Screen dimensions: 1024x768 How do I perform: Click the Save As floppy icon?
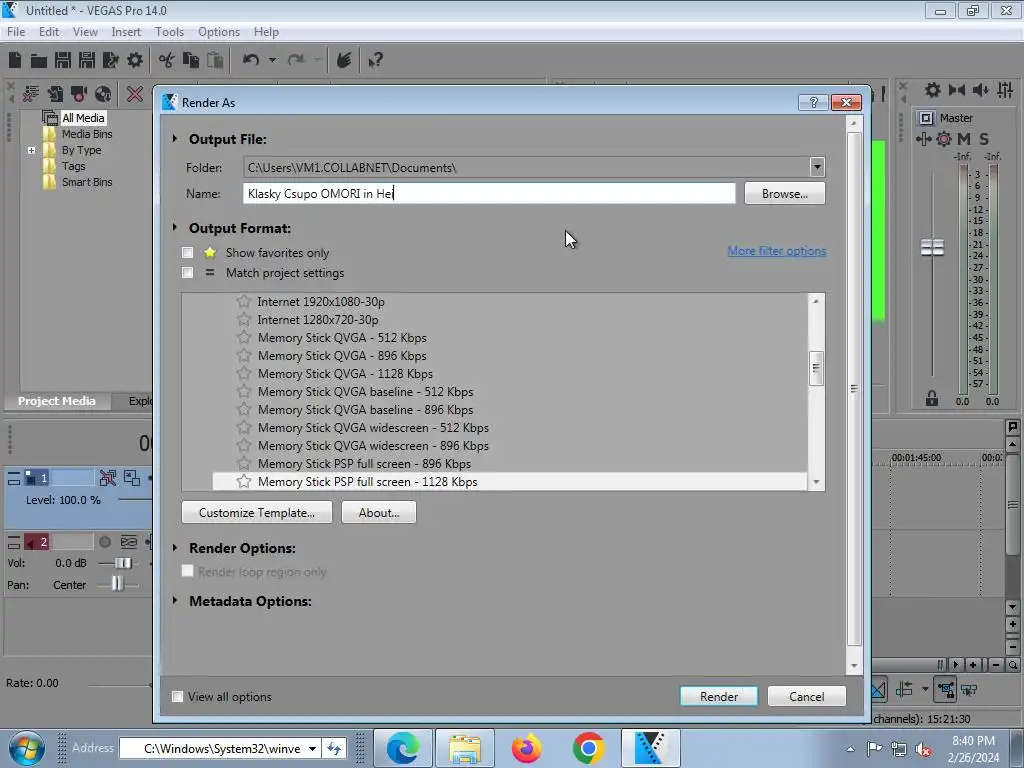point(87,60)
